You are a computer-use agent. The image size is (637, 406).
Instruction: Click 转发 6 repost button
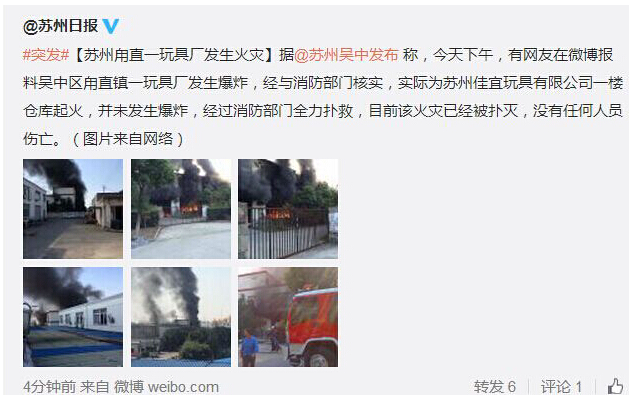(495, 386)
